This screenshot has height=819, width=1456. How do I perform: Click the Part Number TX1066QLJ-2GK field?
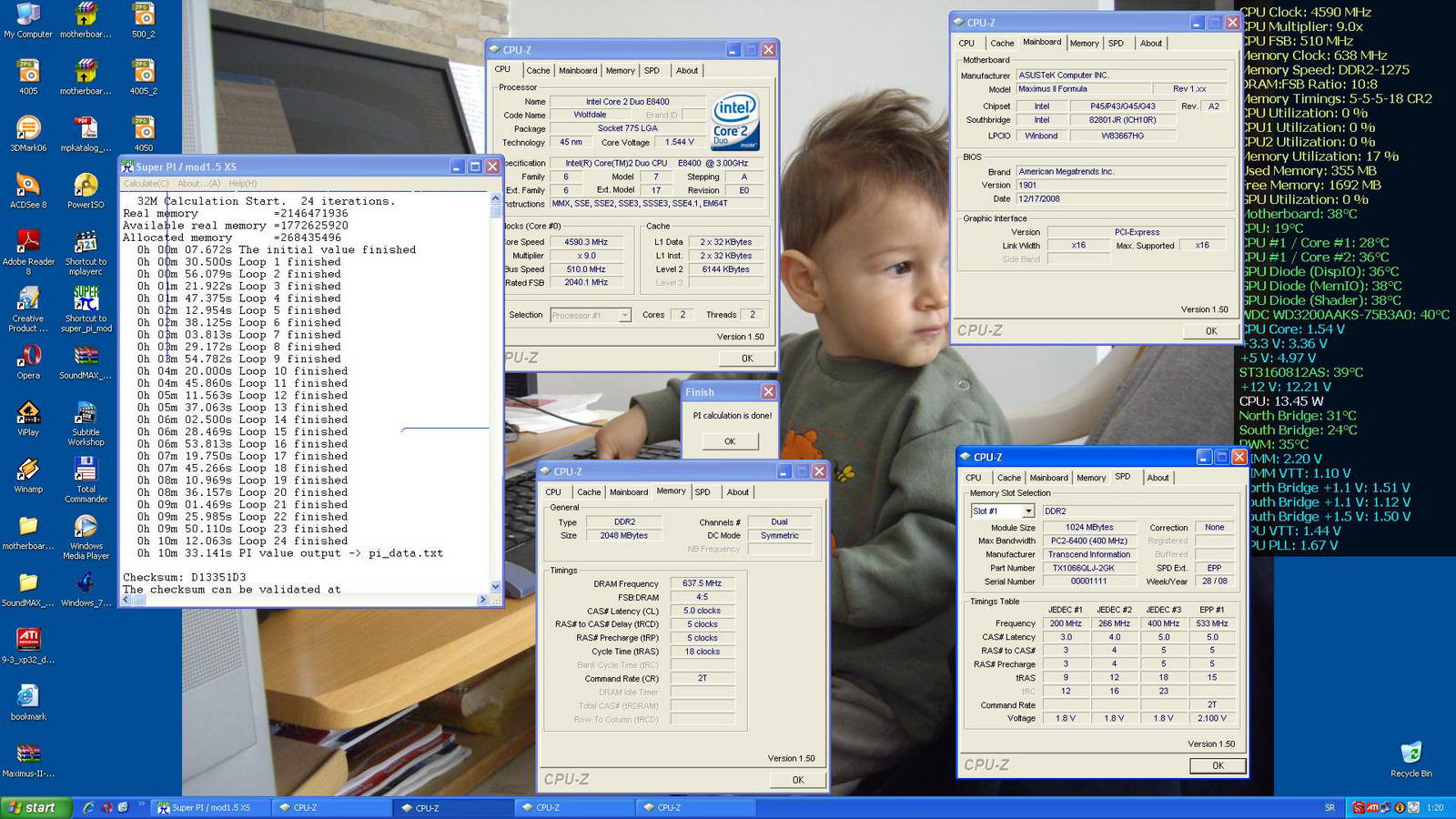pos(1089,568)
